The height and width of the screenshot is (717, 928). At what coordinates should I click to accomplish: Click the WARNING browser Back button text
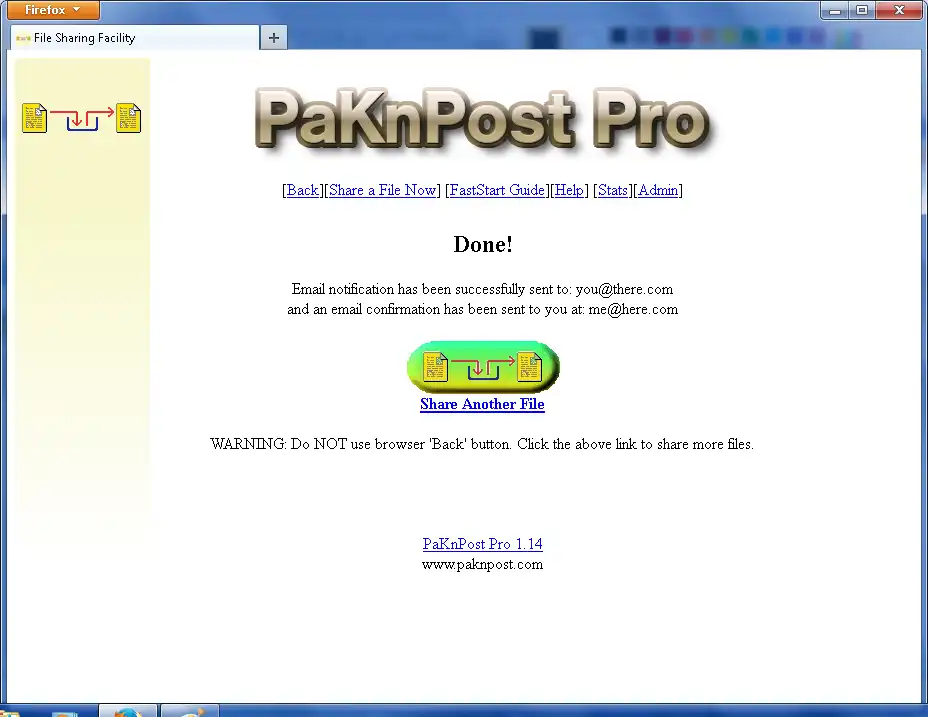tap(482, 444)
